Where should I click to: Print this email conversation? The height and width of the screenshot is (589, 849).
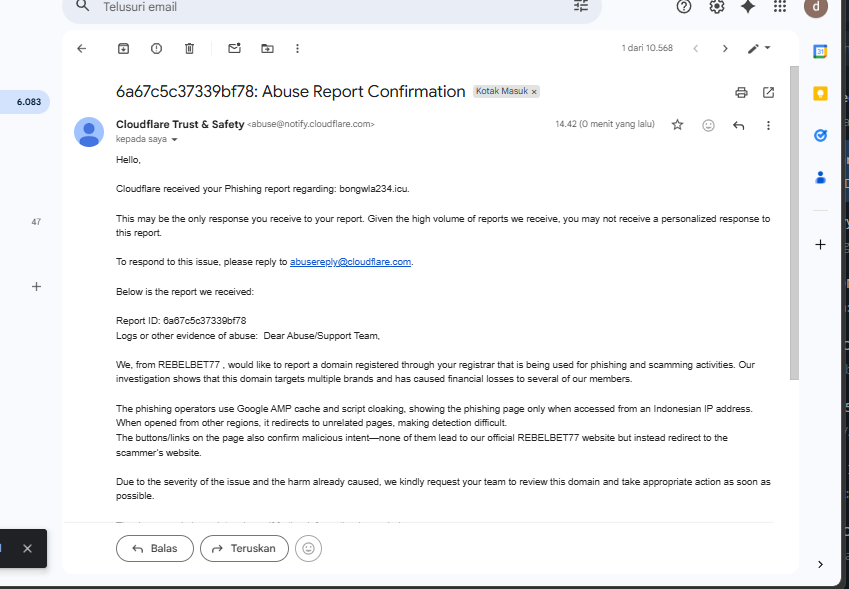[x=741, y=93]
